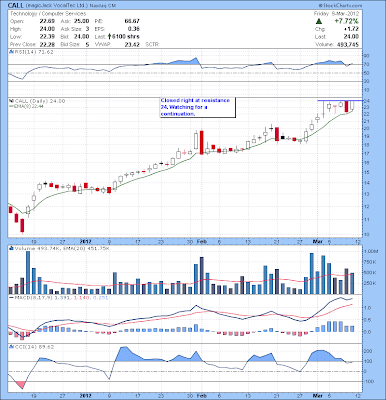Click the EPS value 0.36
This screenshot has width=386, height=400.
pos(134,29)
